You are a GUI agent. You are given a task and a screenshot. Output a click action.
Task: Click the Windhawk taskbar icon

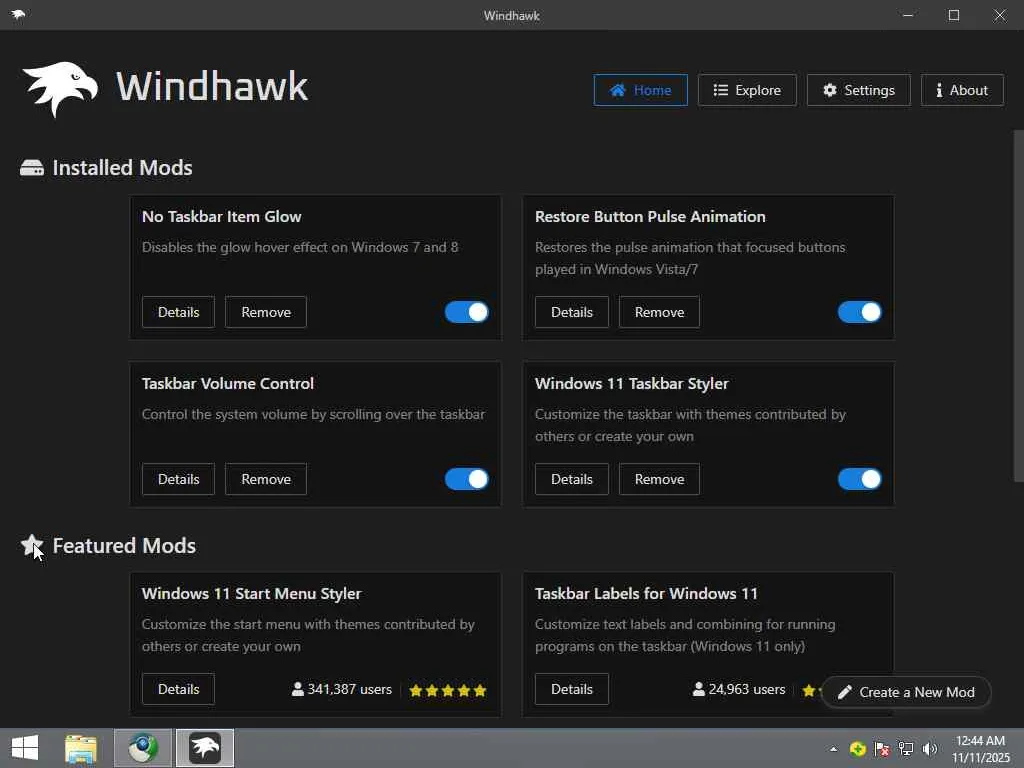(205, 748)
